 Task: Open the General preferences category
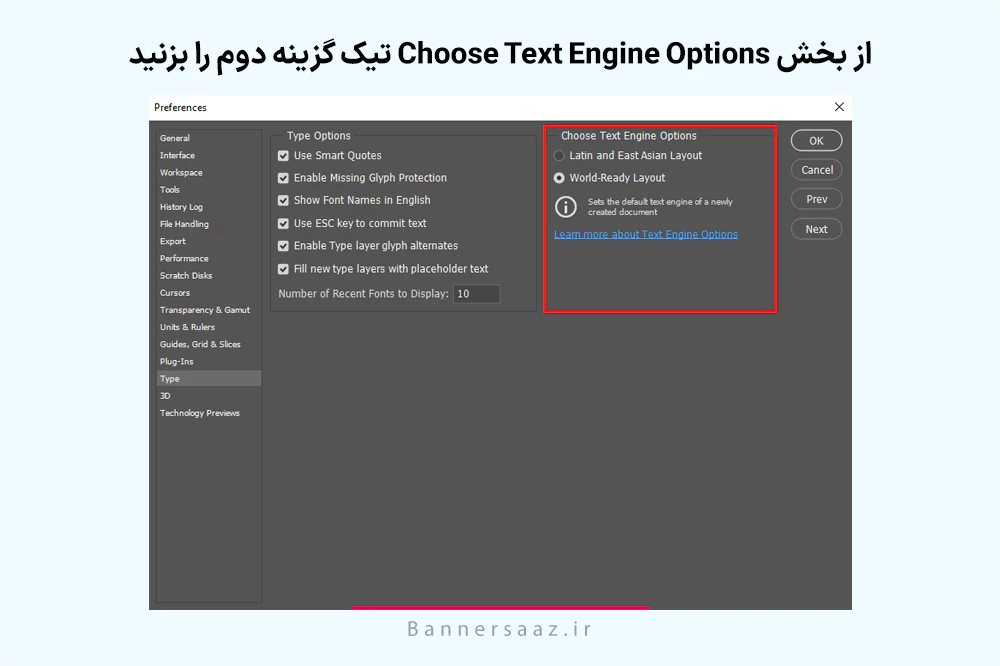click(x=175, y=138)
